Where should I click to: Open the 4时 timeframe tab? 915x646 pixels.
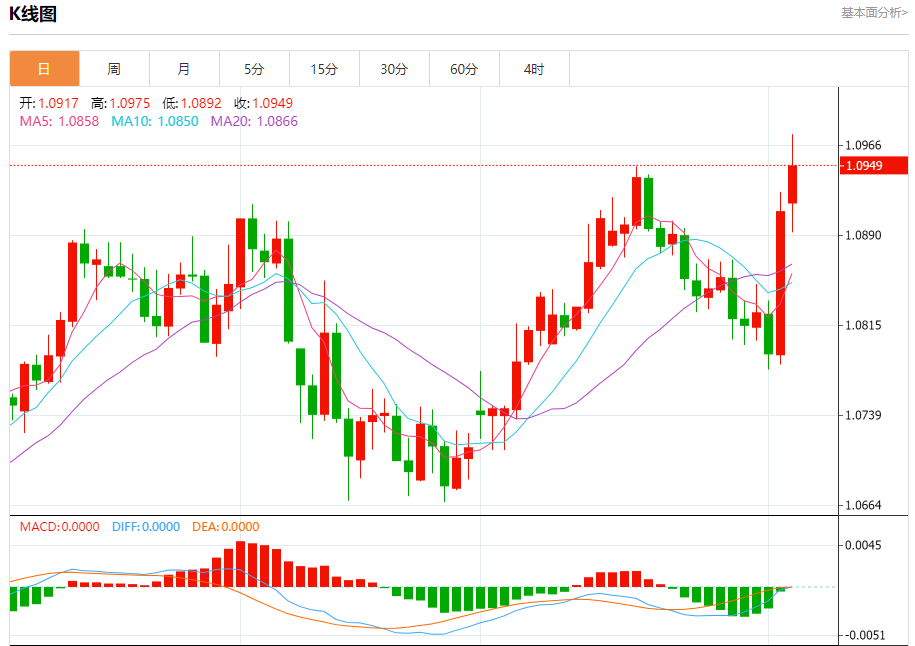point(535,69)
